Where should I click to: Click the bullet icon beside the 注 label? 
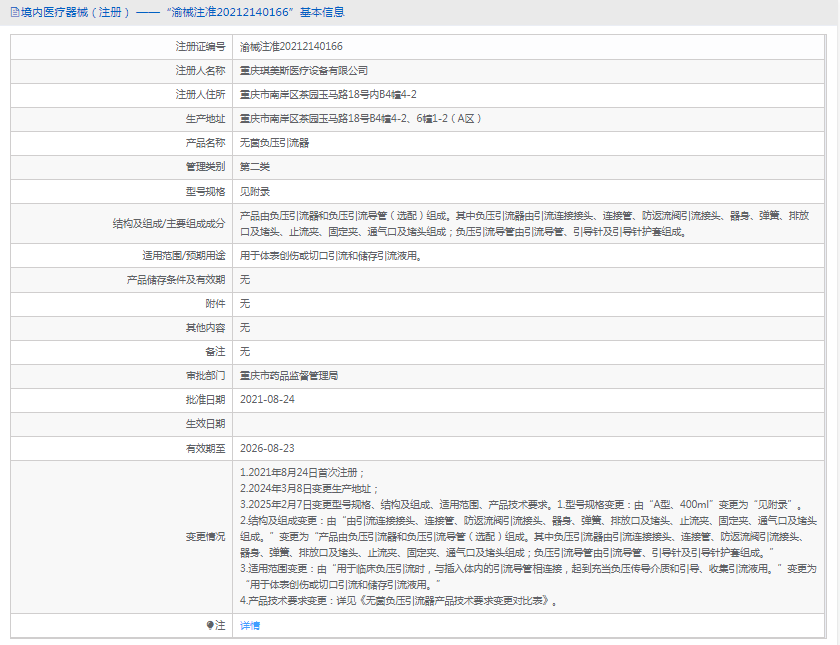coord(210,625)
